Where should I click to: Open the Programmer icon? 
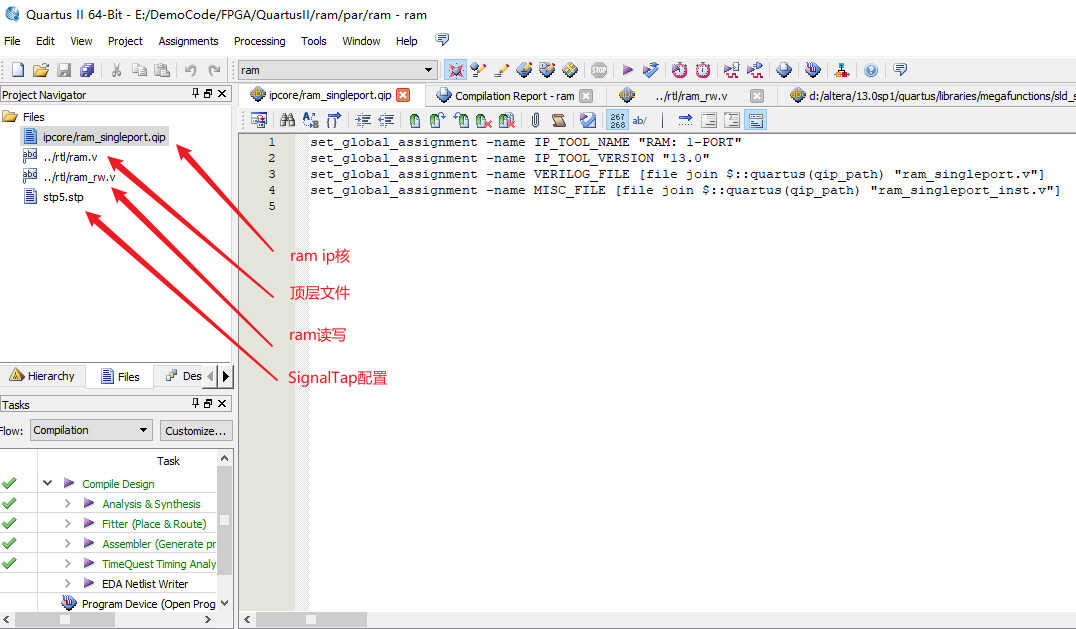tap(812, 70)
